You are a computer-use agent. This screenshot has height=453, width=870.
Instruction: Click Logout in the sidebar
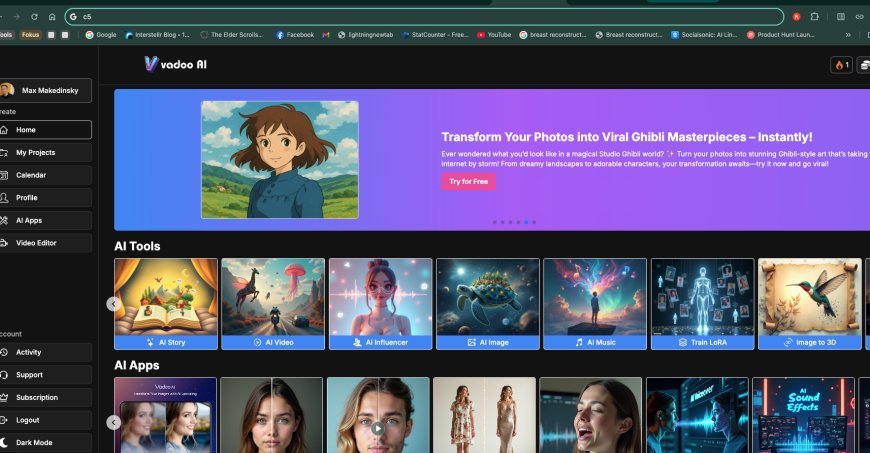[45, 420]
